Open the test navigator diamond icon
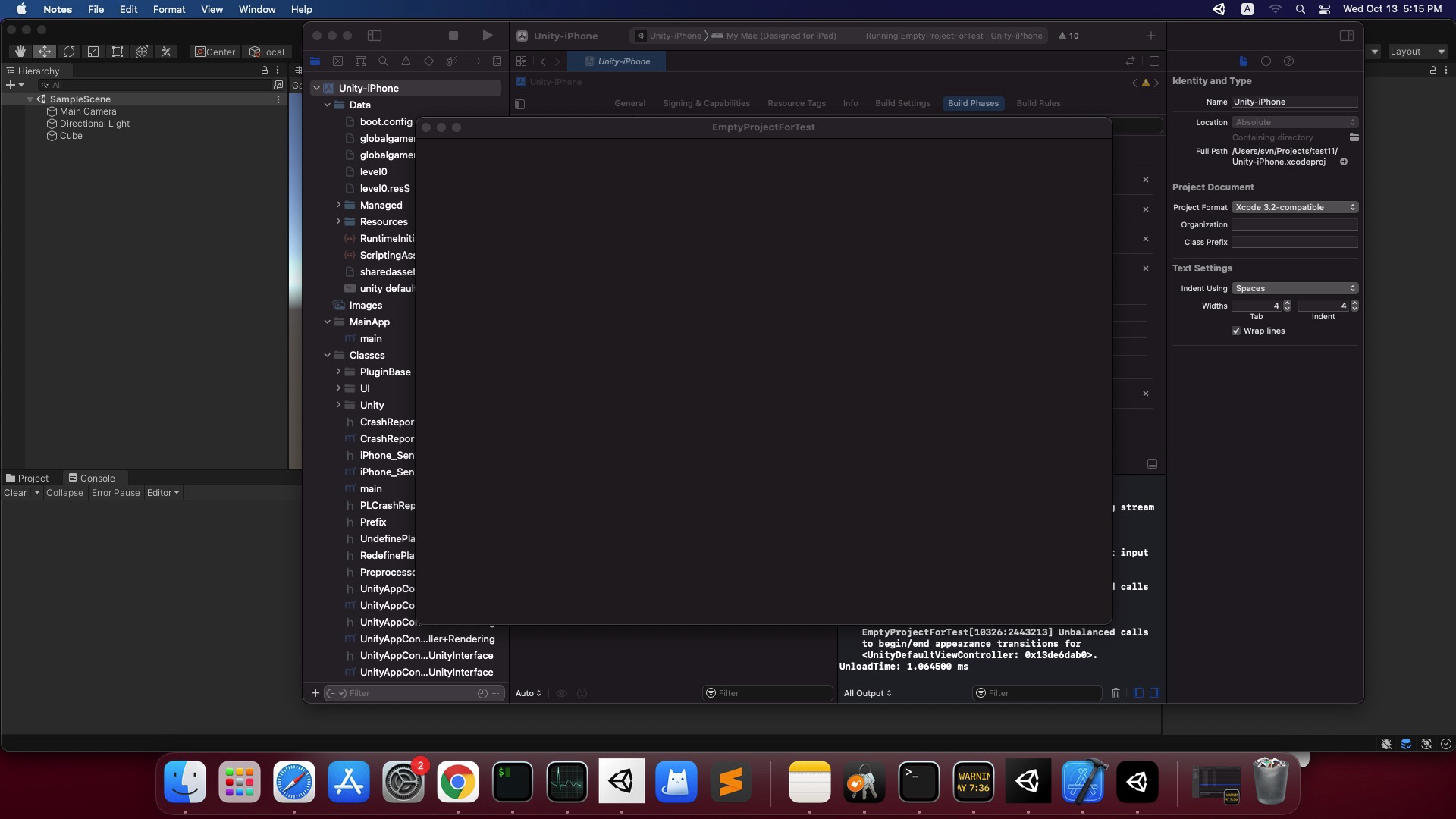1456x819 pixels. pyautogui.click(x=429, y=61)
